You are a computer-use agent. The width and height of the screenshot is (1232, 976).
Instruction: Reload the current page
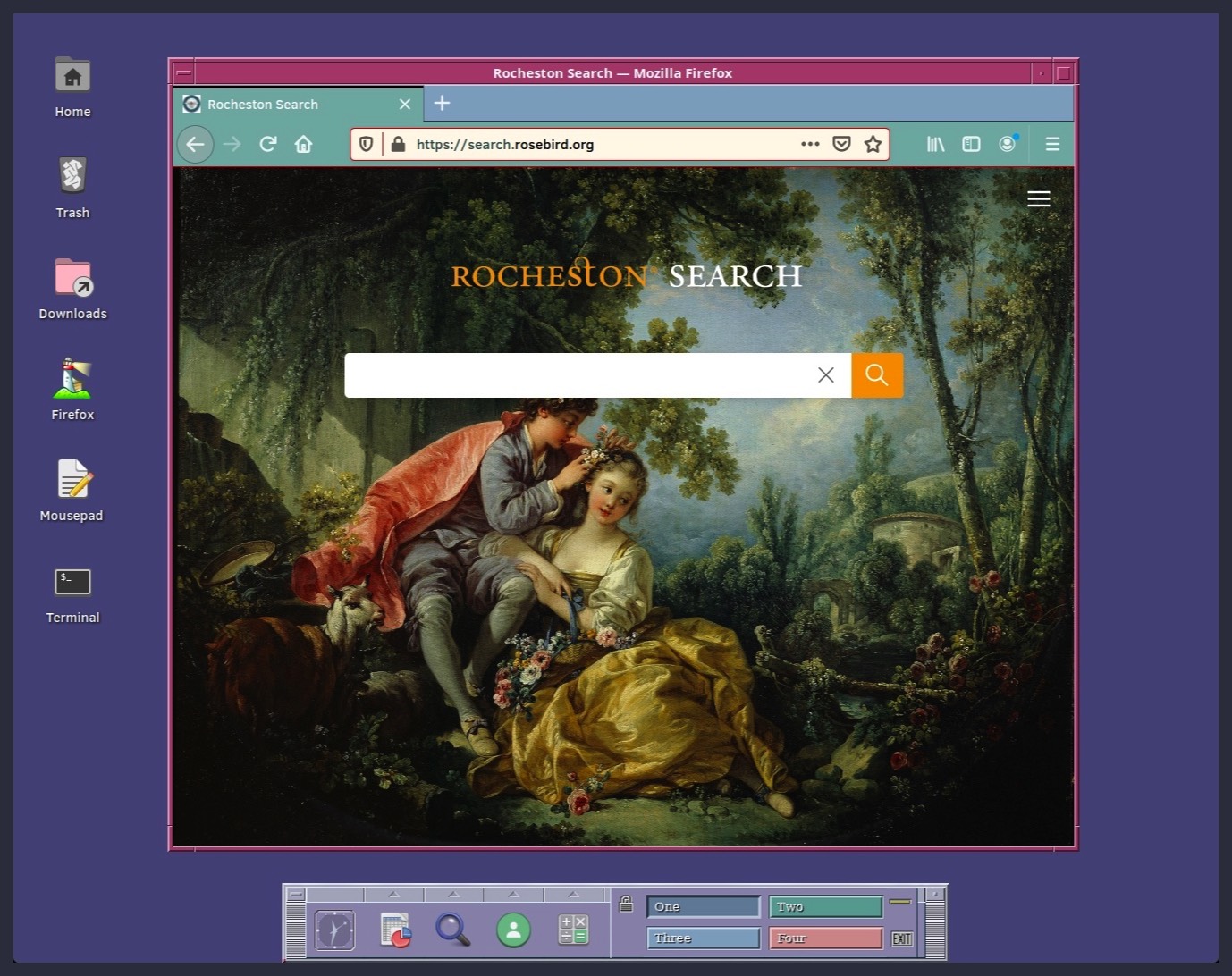click(x=267, y=144)
